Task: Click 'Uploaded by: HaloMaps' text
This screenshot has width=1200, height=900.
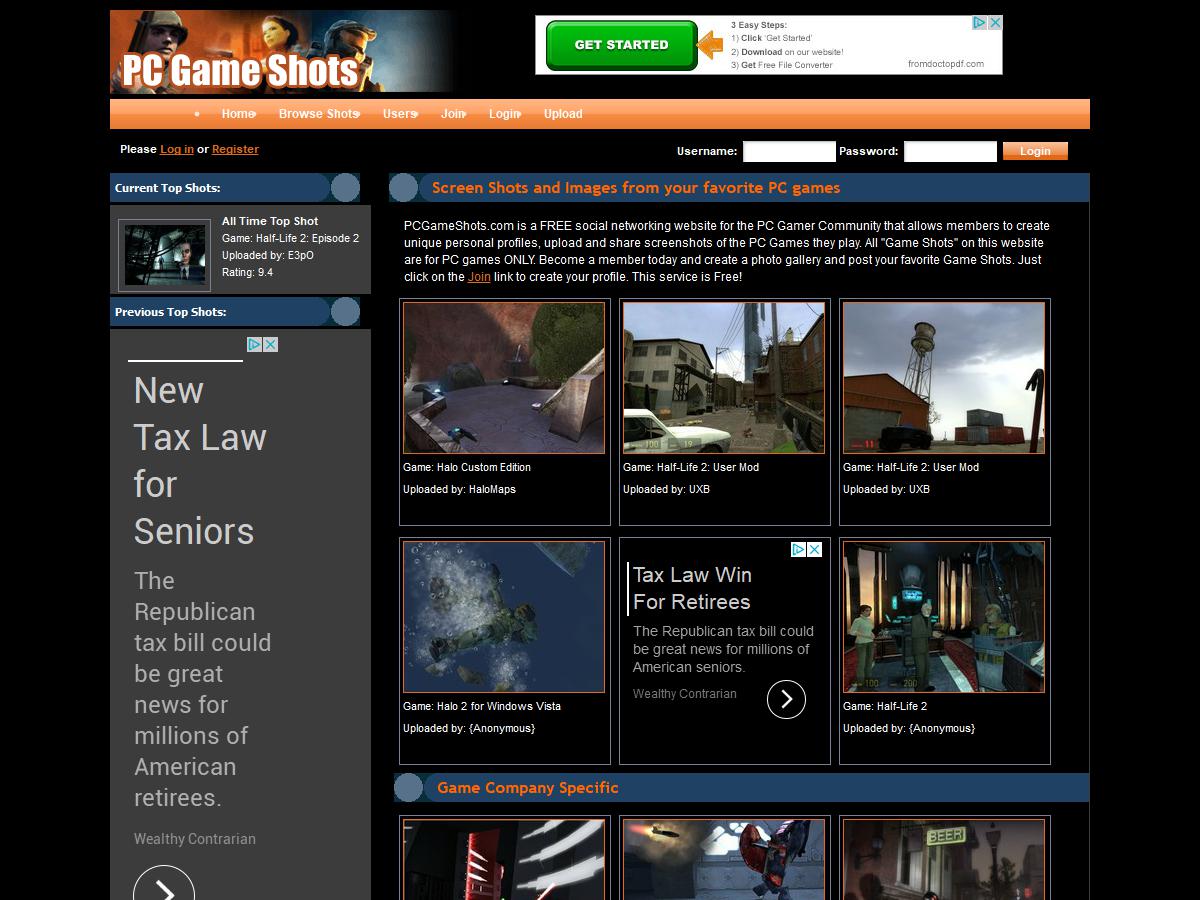Action: point(460,489)
